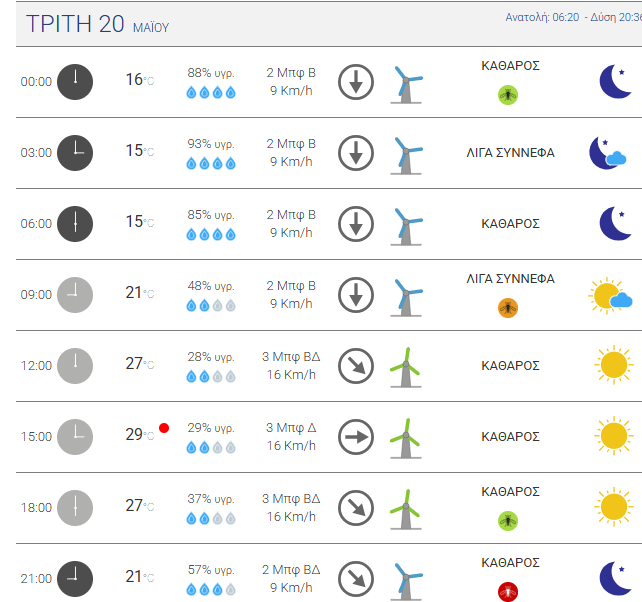Click the sun with cloud icon at 09:00
Viewport: 642px width, 602px height.
[610, 295]
